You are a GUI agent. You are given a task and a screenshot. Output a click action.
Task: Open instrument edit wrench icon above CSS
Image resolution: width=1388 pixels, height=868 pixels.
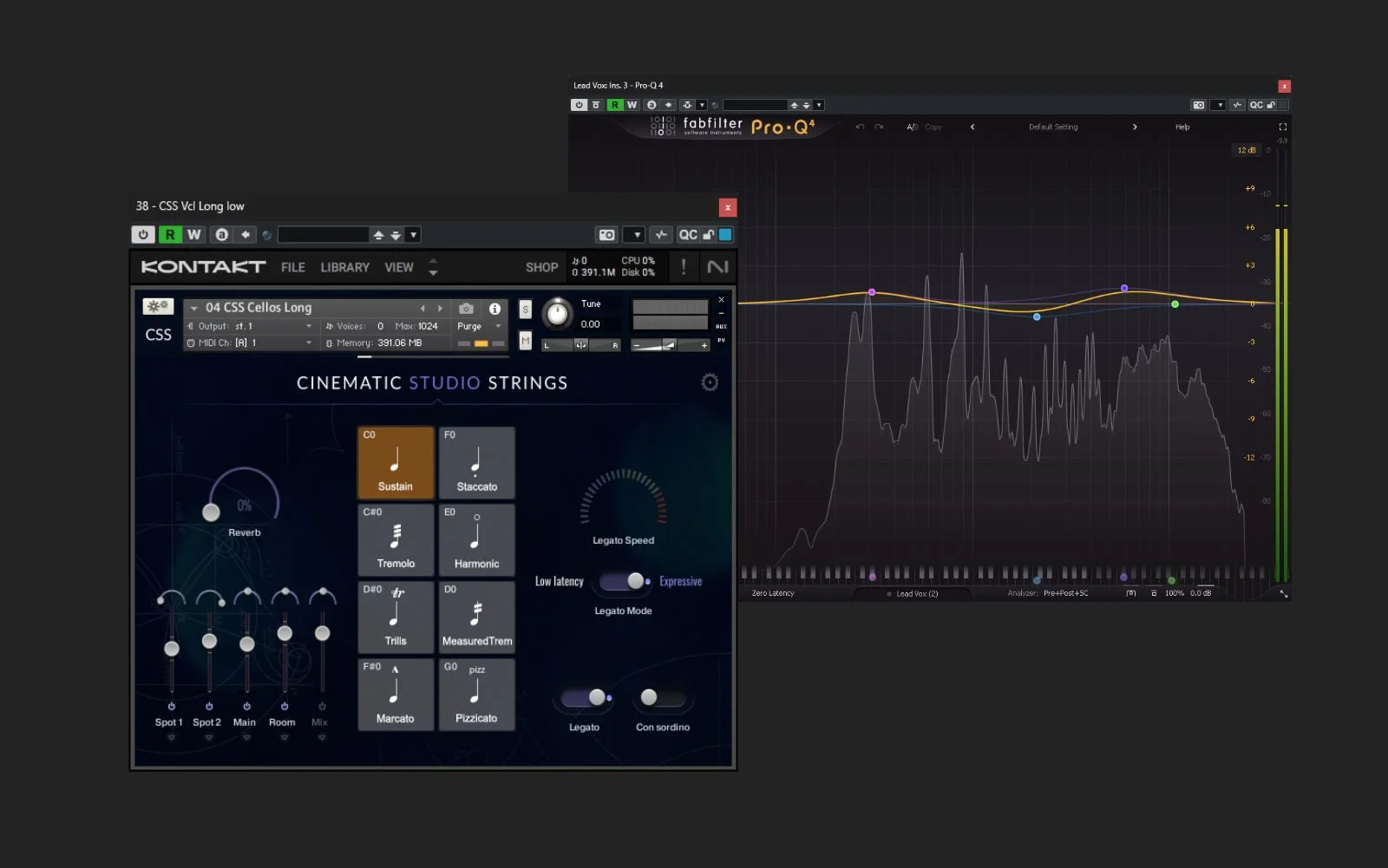point(158,307)
